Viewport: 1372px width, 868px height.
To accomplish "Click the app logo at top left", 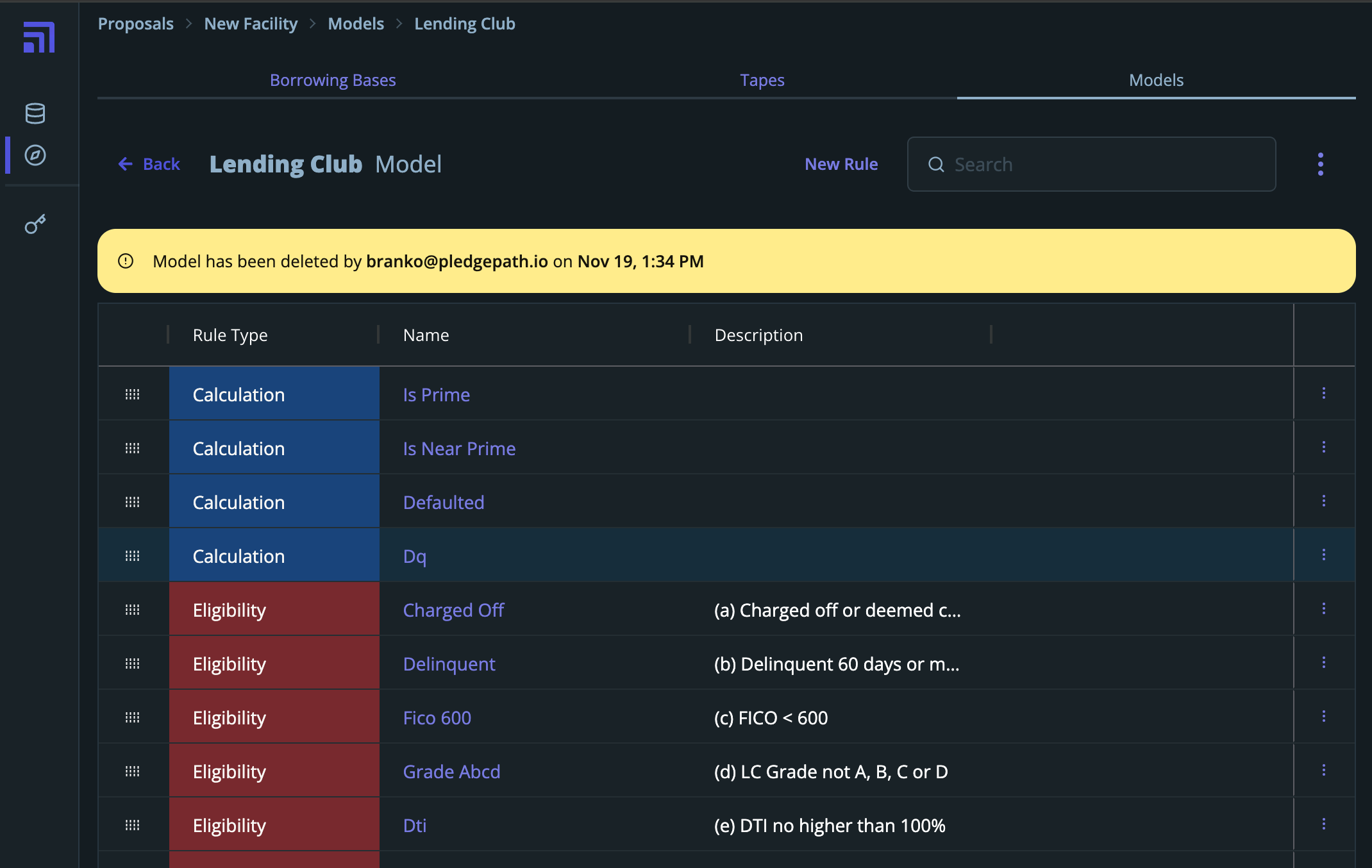I will point(39,37).
